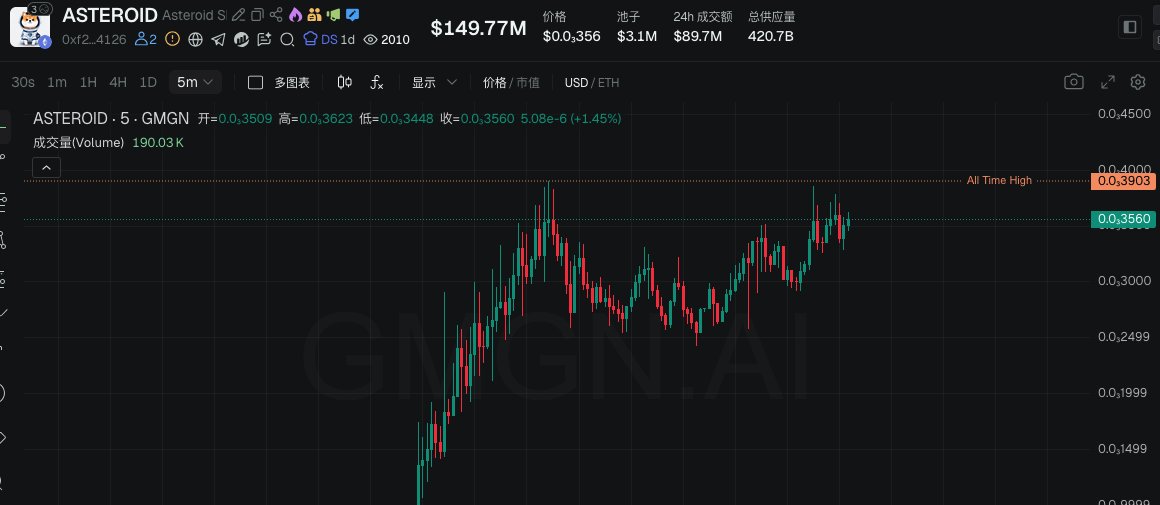
Task: Click the Volume value 190.03 K
Action: pos(158,143)
